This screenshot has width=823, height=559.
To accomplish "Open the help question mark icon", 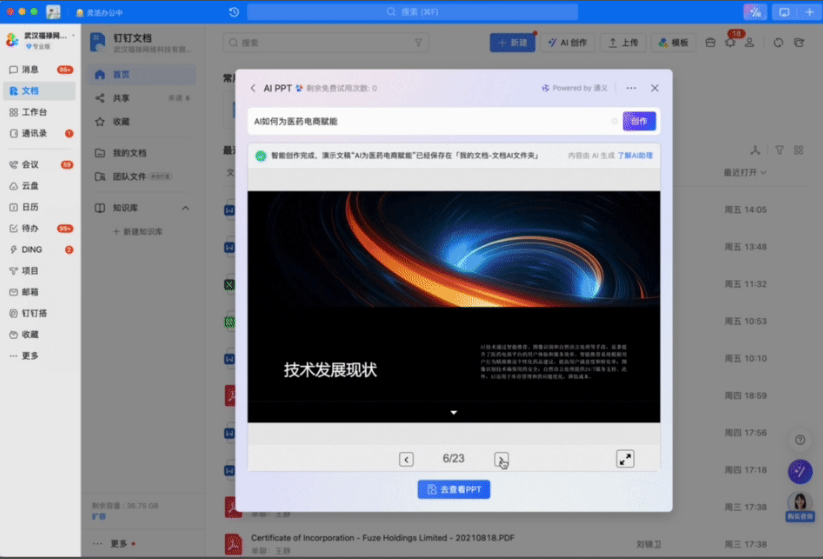I will [799, 440].
